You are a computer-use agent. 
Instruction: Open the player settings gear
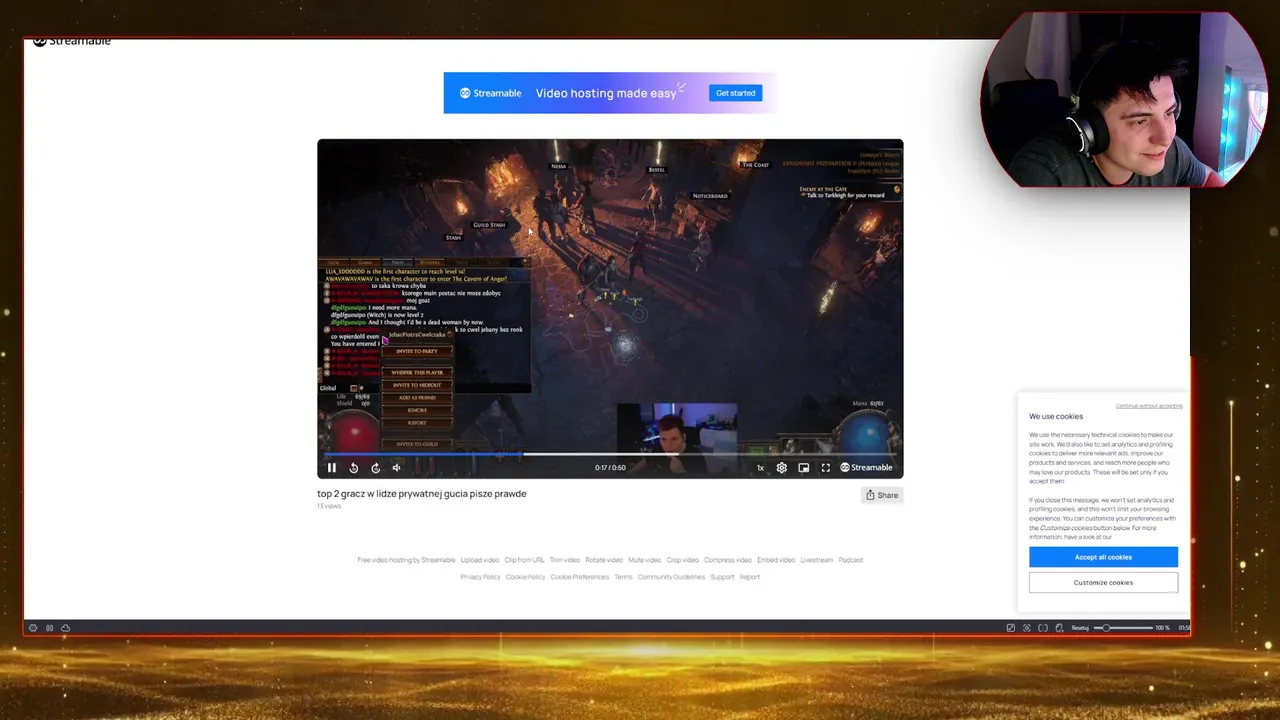tap(781, 467)
